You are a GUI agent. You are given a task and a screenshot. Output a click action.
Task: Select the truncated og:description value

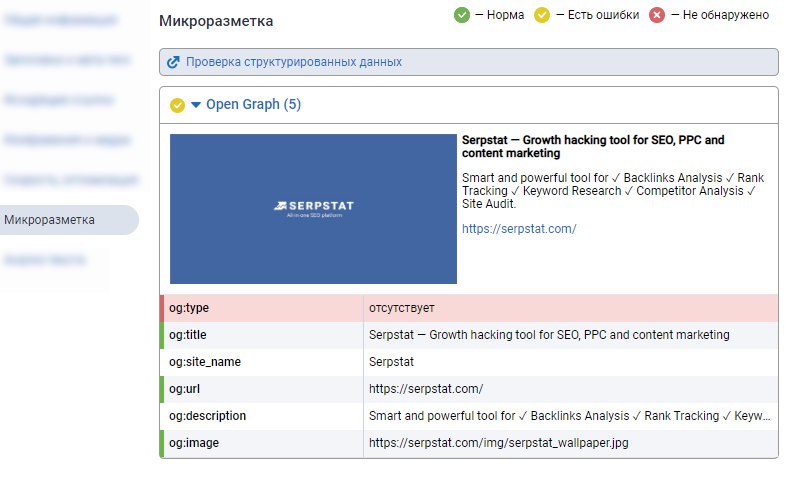tap(569, 416)
